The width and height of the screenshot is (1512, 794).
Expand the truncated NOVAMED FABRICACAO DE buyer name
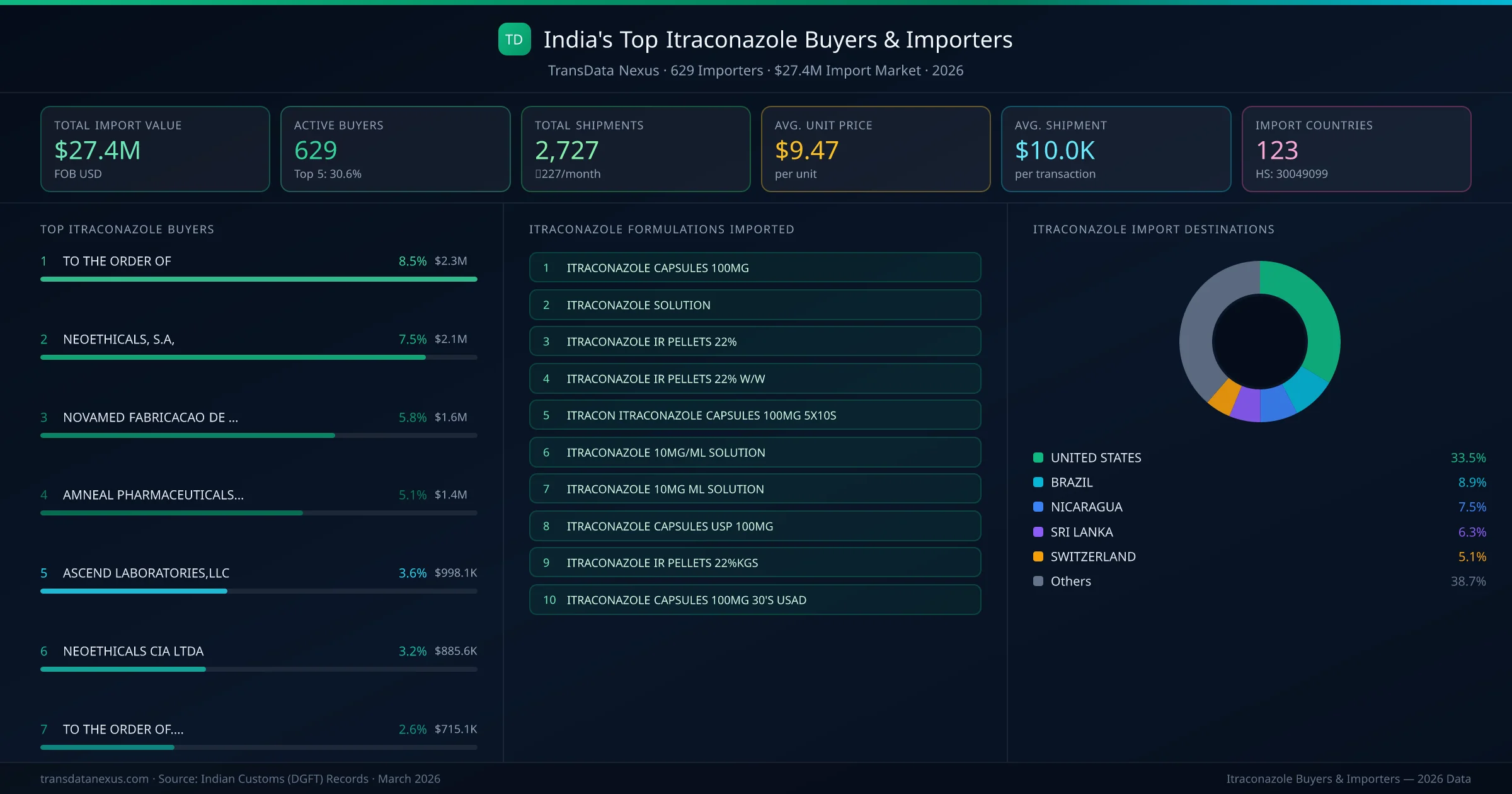[151, 417]
